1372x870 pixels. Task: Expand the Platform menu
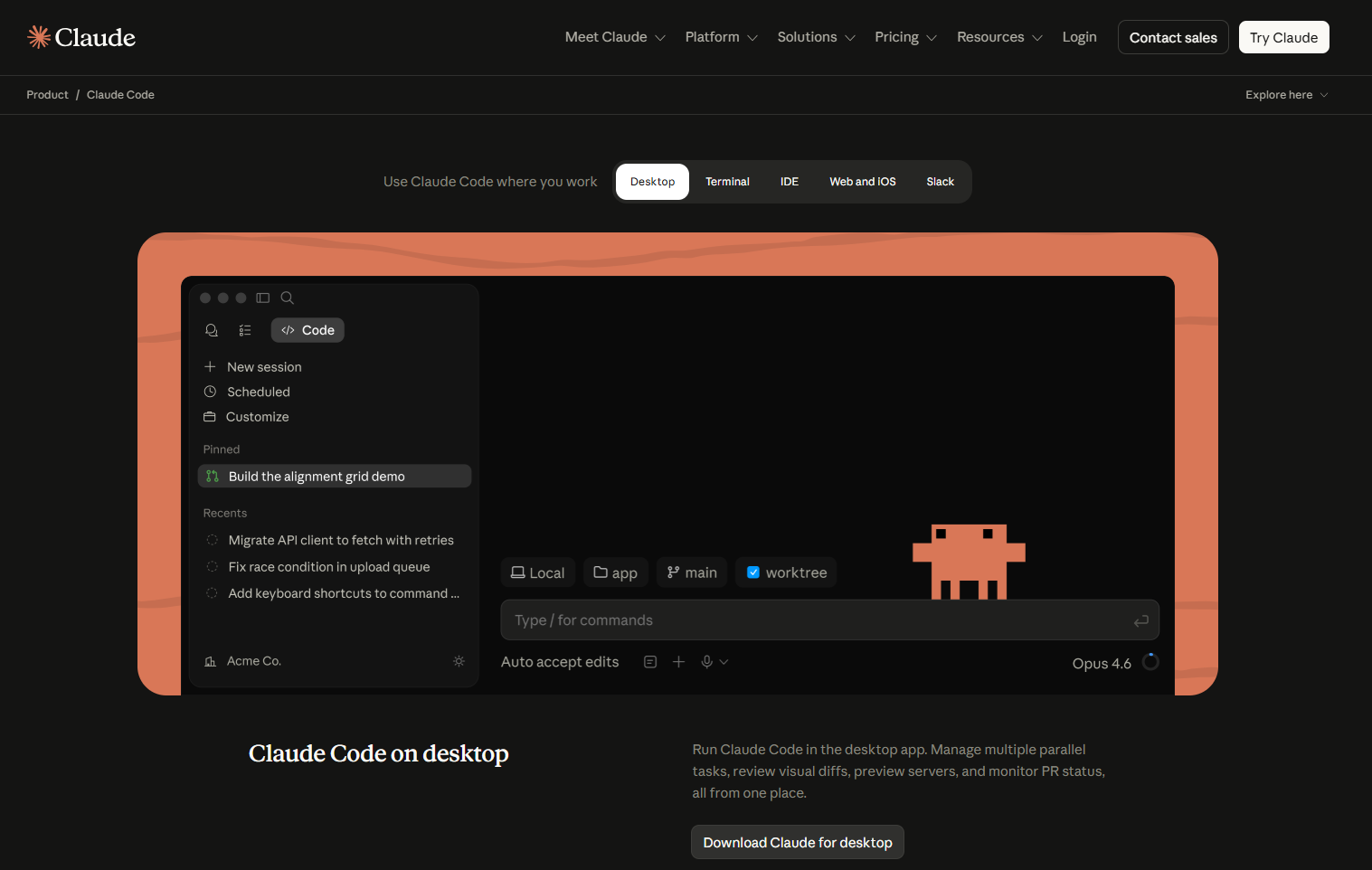(721, 37)
